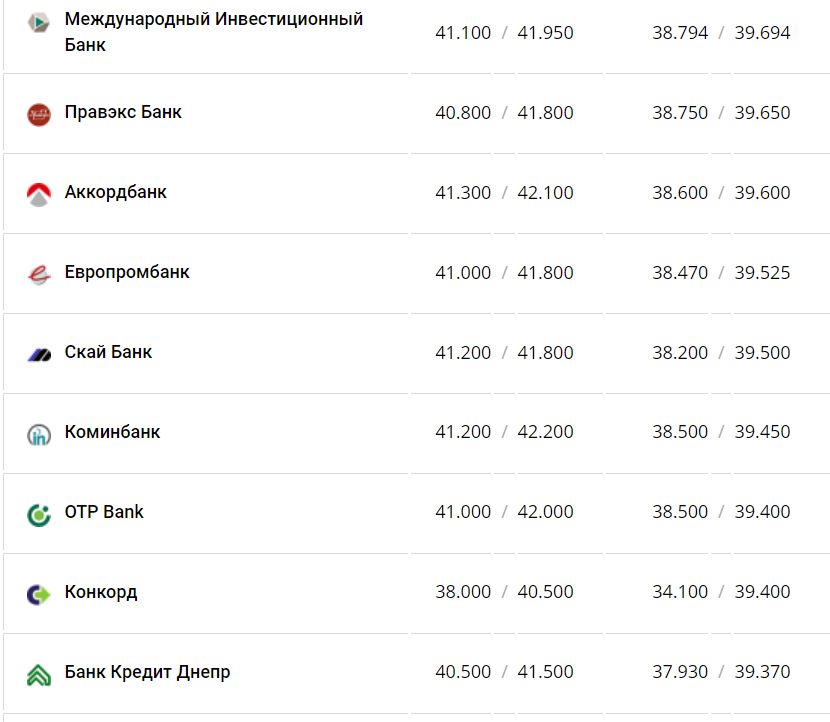
Task: Open the Коминбанк link
Action: pyautogui.click(x=112, y=432)
